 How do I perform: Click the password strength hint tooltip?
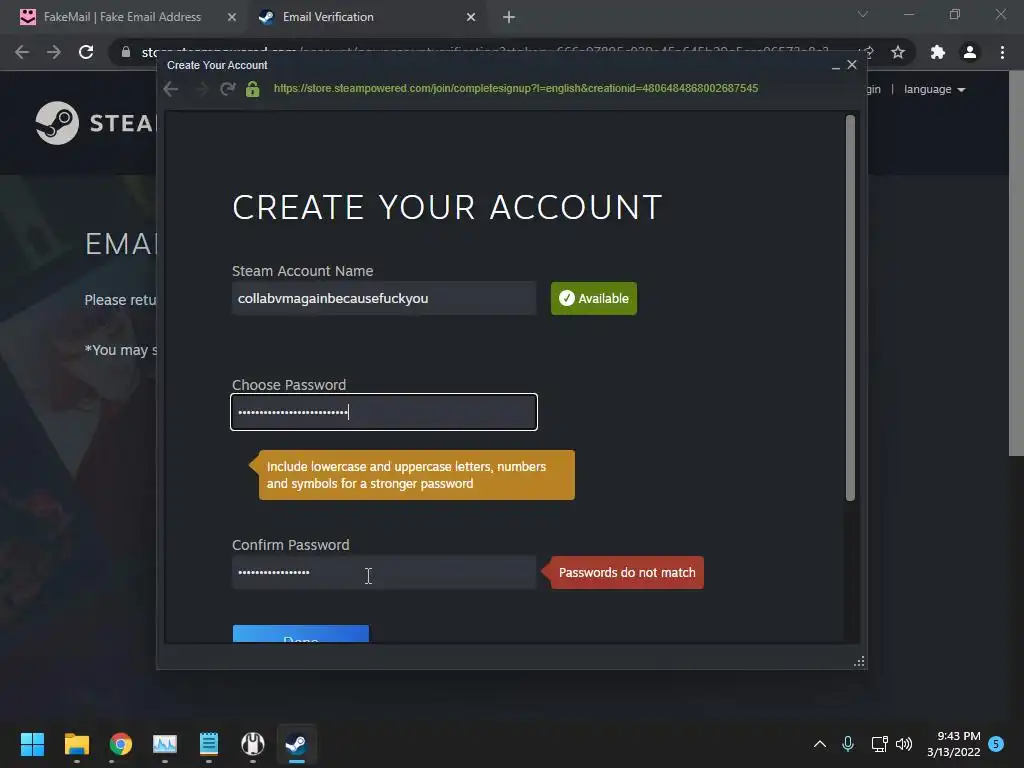point(416,475)
